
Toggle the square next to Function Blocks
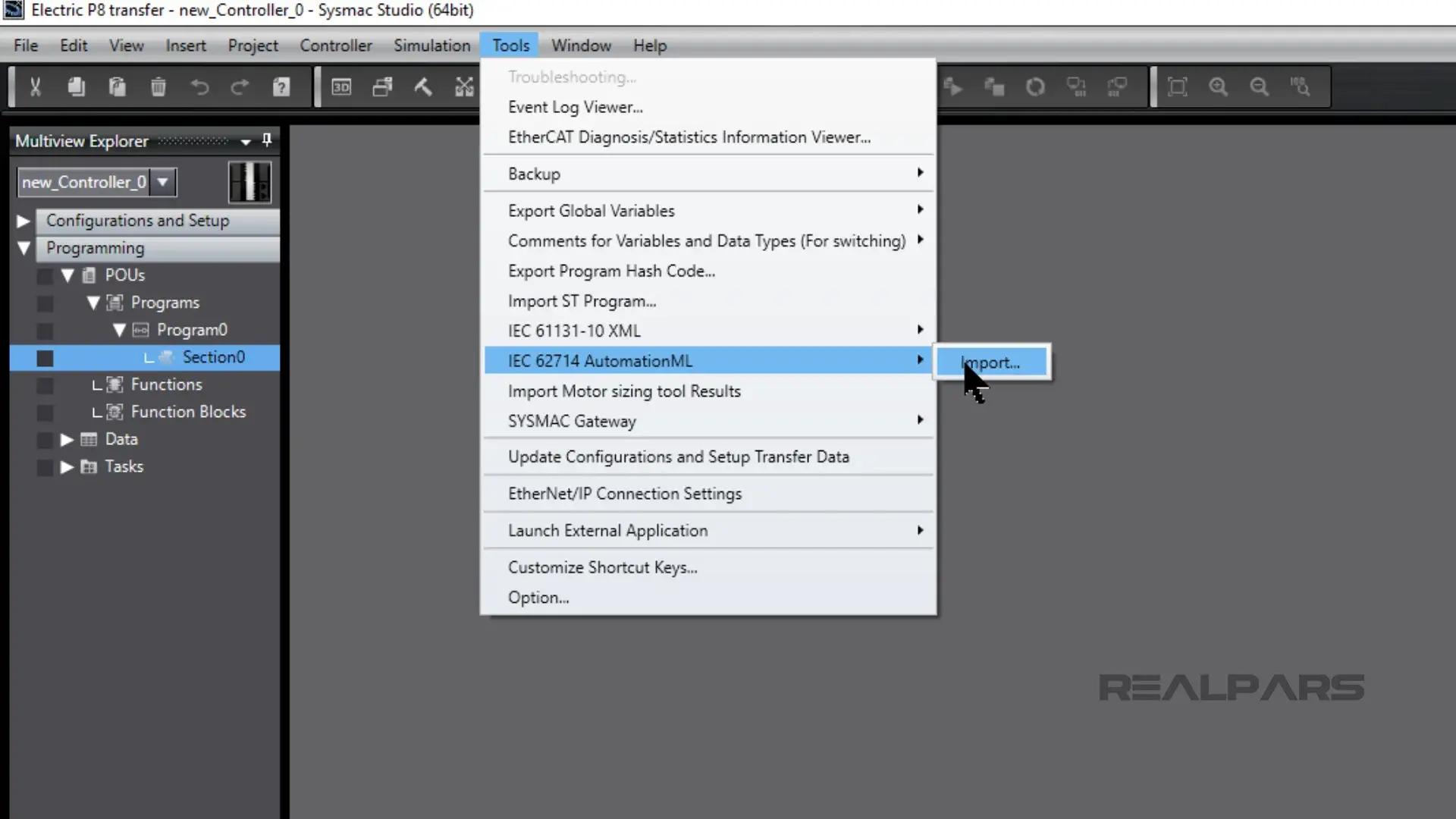coord(45,413)
